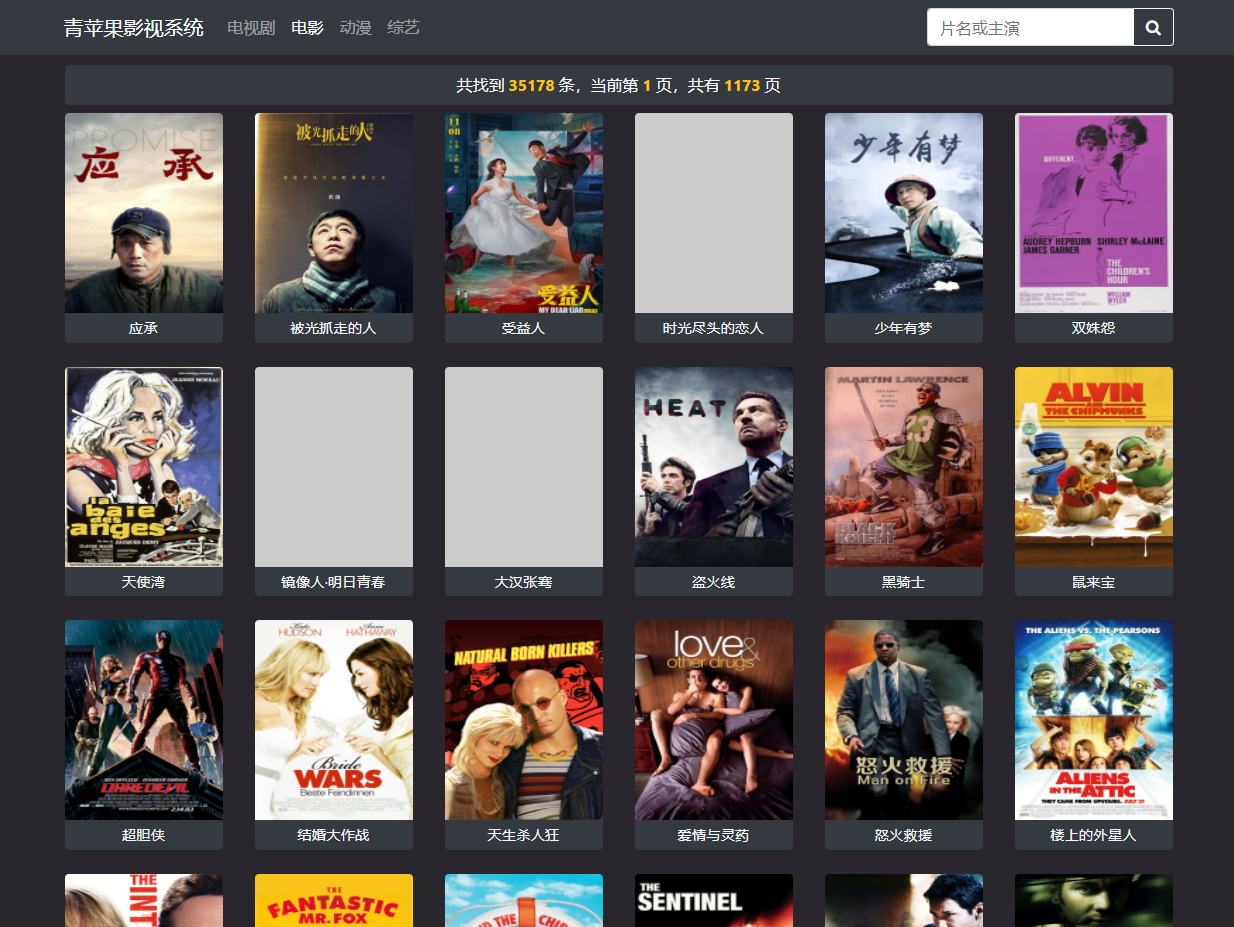Click the 爱情与灵药 title text
The height and width of the screenshot is (927, 1234).
click(714, 835)
